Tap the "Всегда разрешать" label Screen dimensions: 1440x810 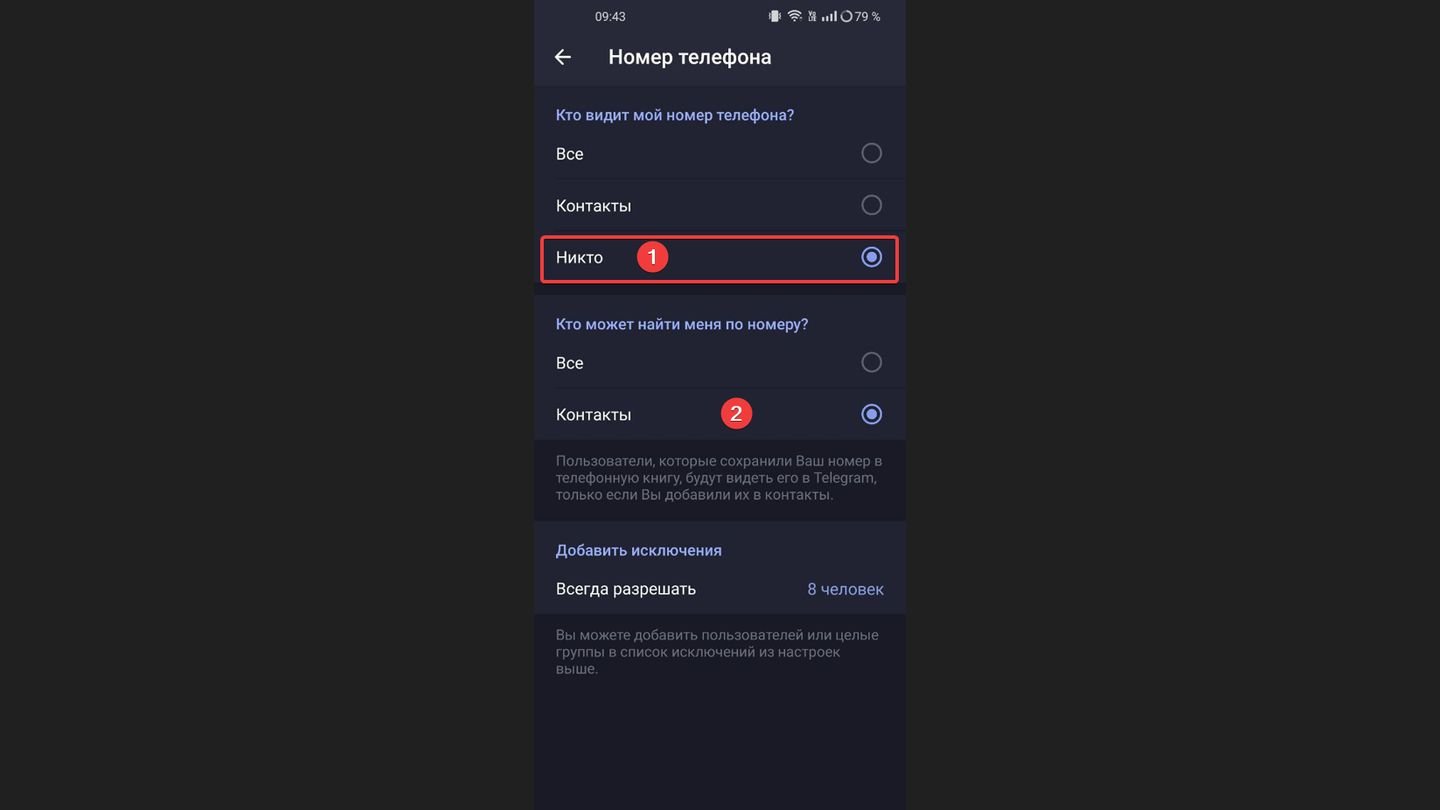pyautogui.click(x=626, y=589)
